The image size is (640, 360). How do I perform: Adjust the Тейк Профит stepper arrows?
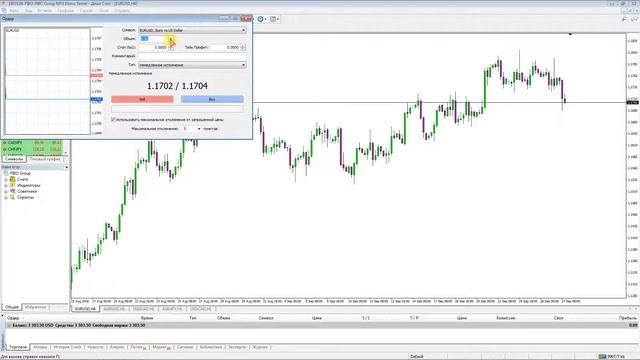243,47
